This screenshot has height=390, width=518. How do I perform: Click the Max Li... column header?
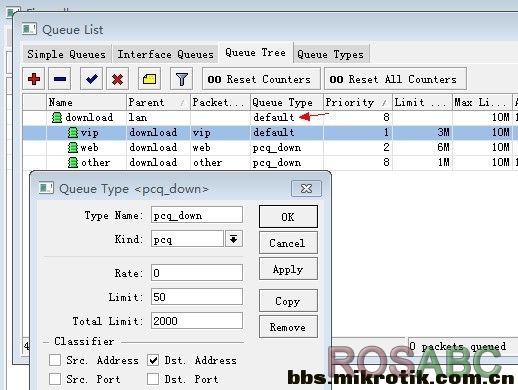[x=482, y=102]
